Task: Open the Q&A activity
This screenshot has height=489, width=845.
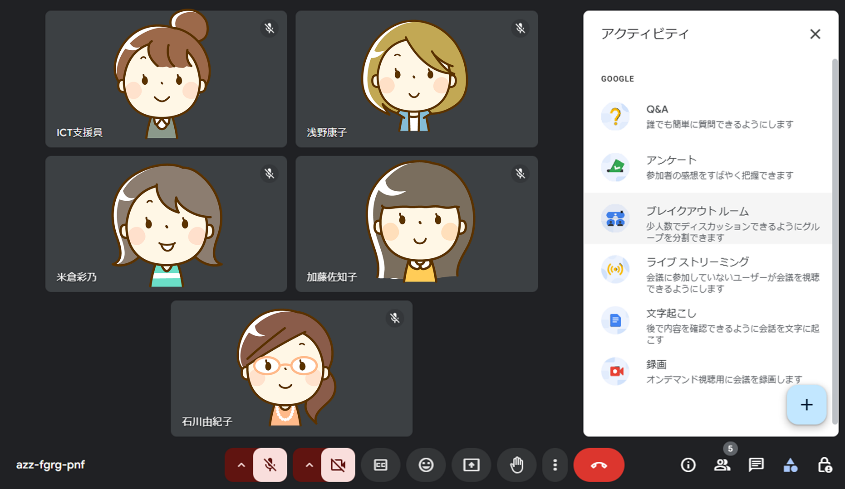Action: tap(708, 116)
